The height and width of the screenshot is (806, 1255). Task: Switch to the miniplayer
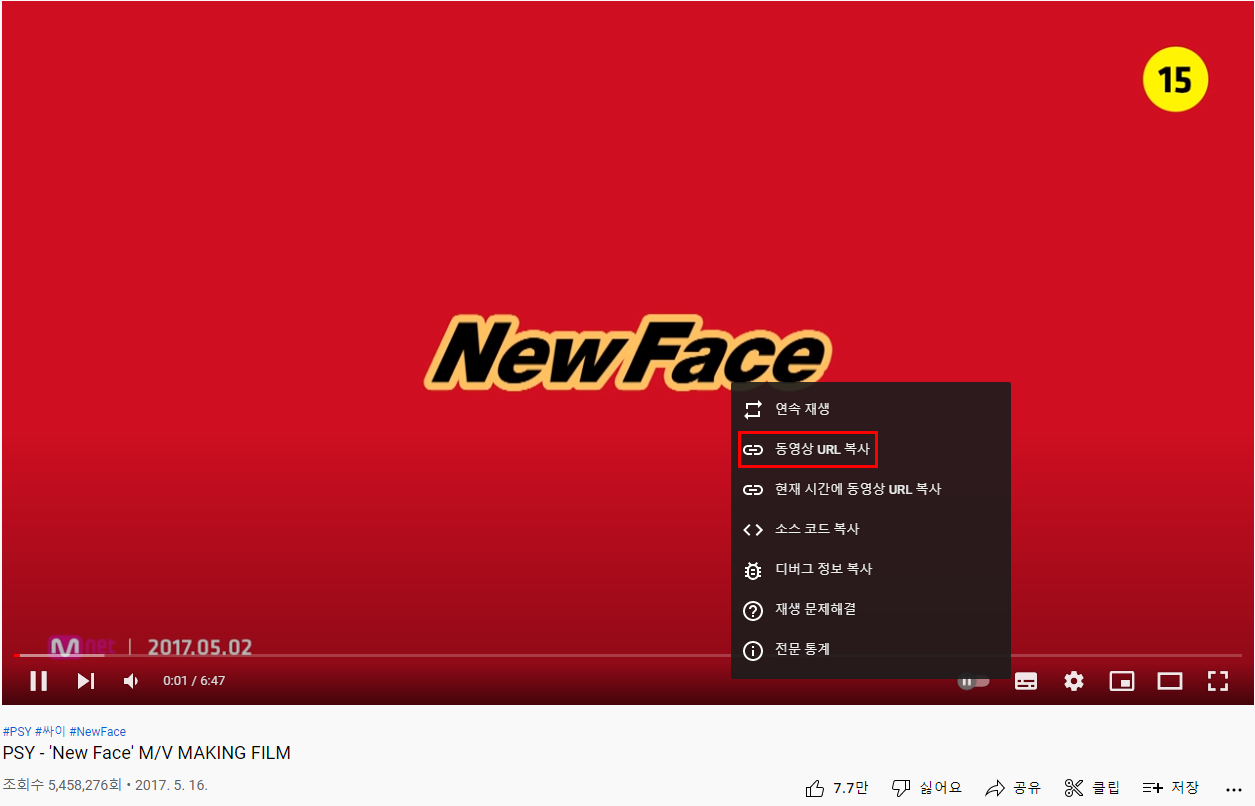click(1122, 681)
